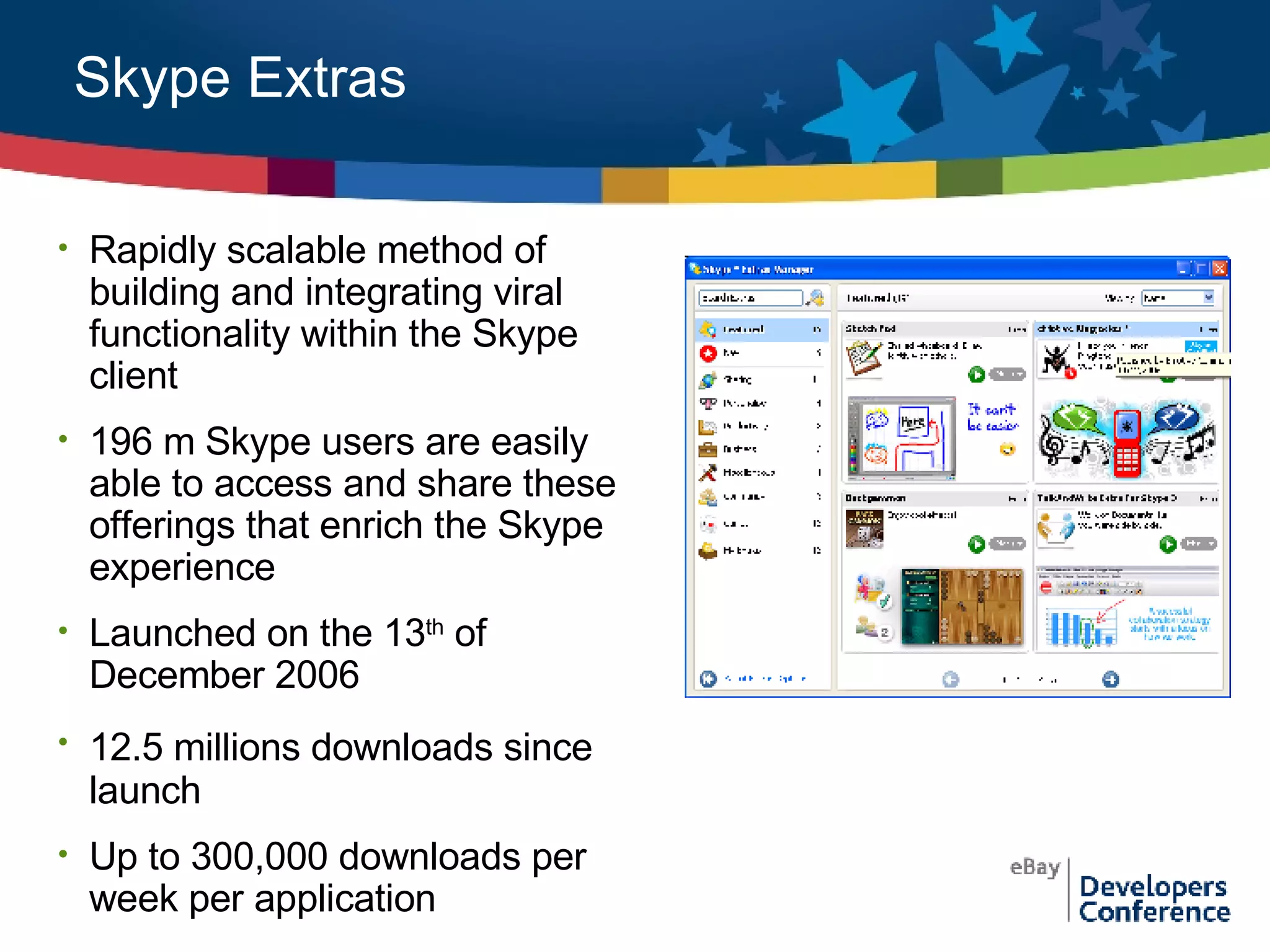Minimize the Extras Manager window
Image resolution: width=1270 pixels, height=952 pixels.
coord(1183,268)
